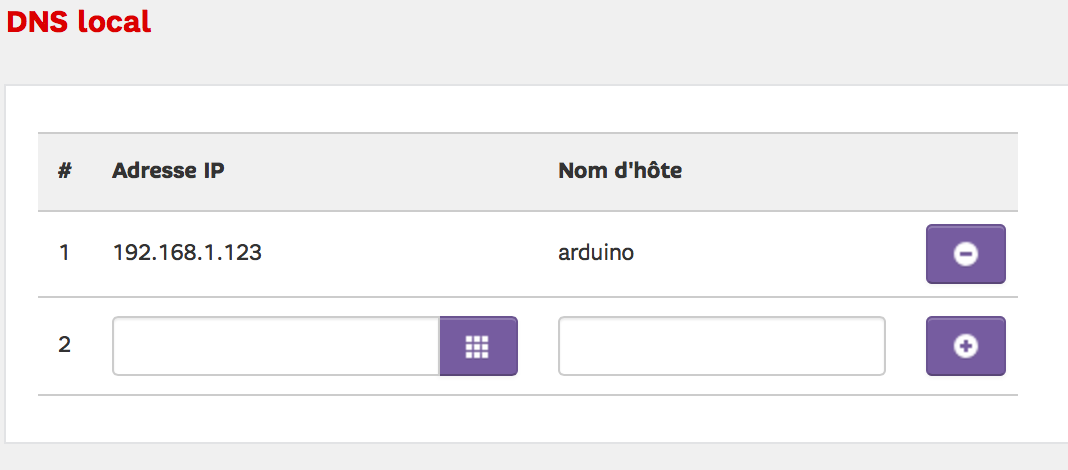Select the 192.168.1.123 address text

(x=187, y=253)
